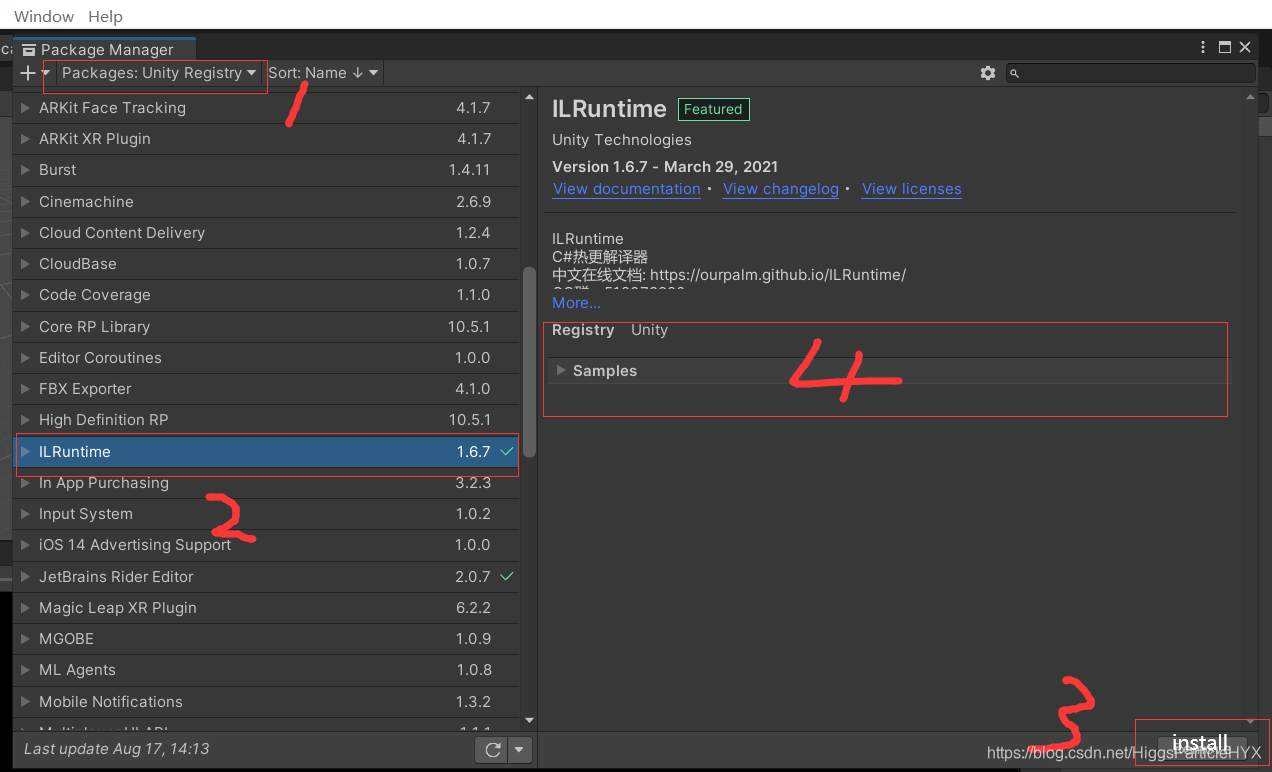
Task: Select ML Agents package
Action: (x=266, y=670)
